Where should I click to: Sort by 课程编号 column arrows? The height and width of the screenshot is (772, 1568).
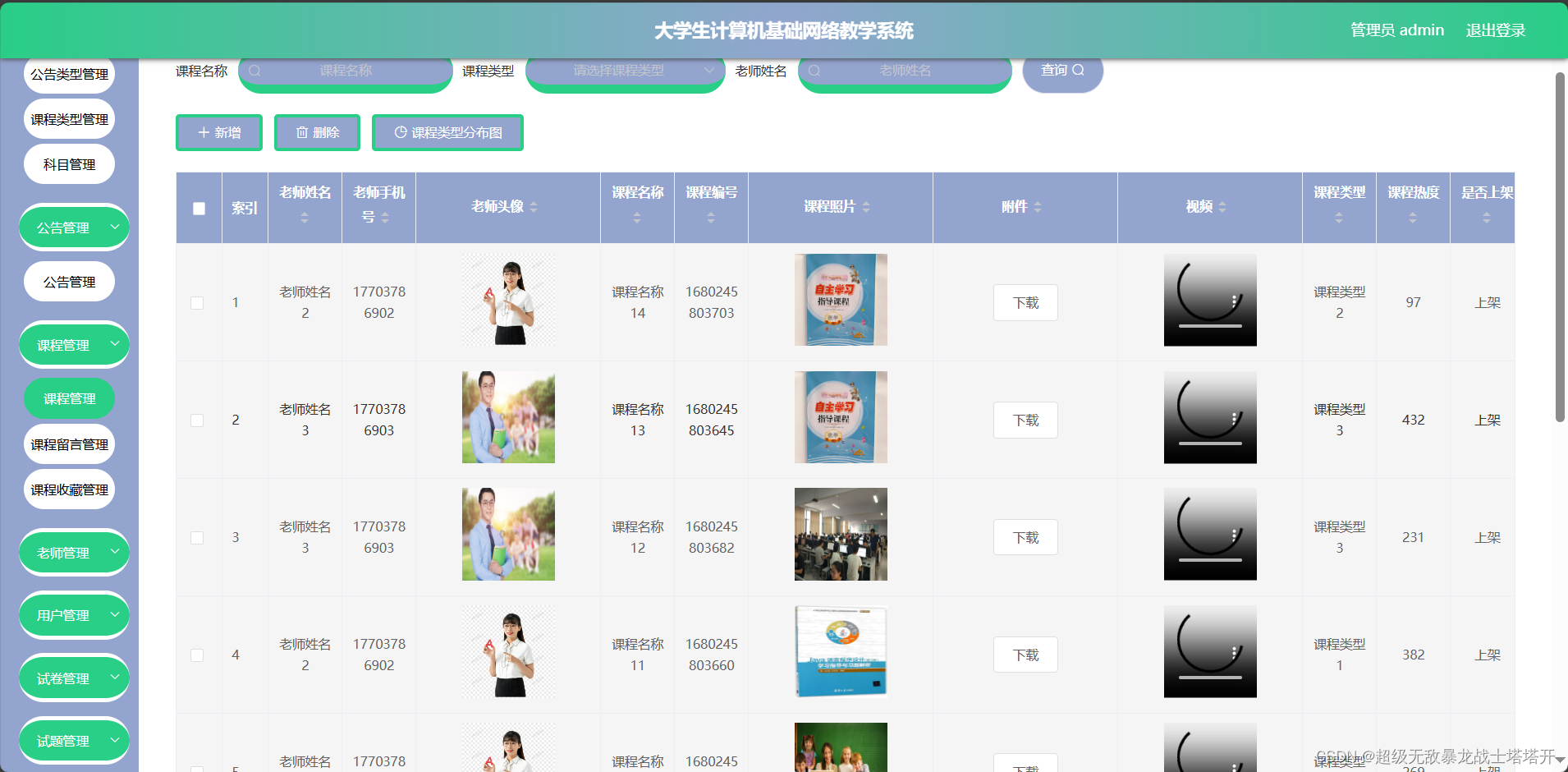pos(711,218)
